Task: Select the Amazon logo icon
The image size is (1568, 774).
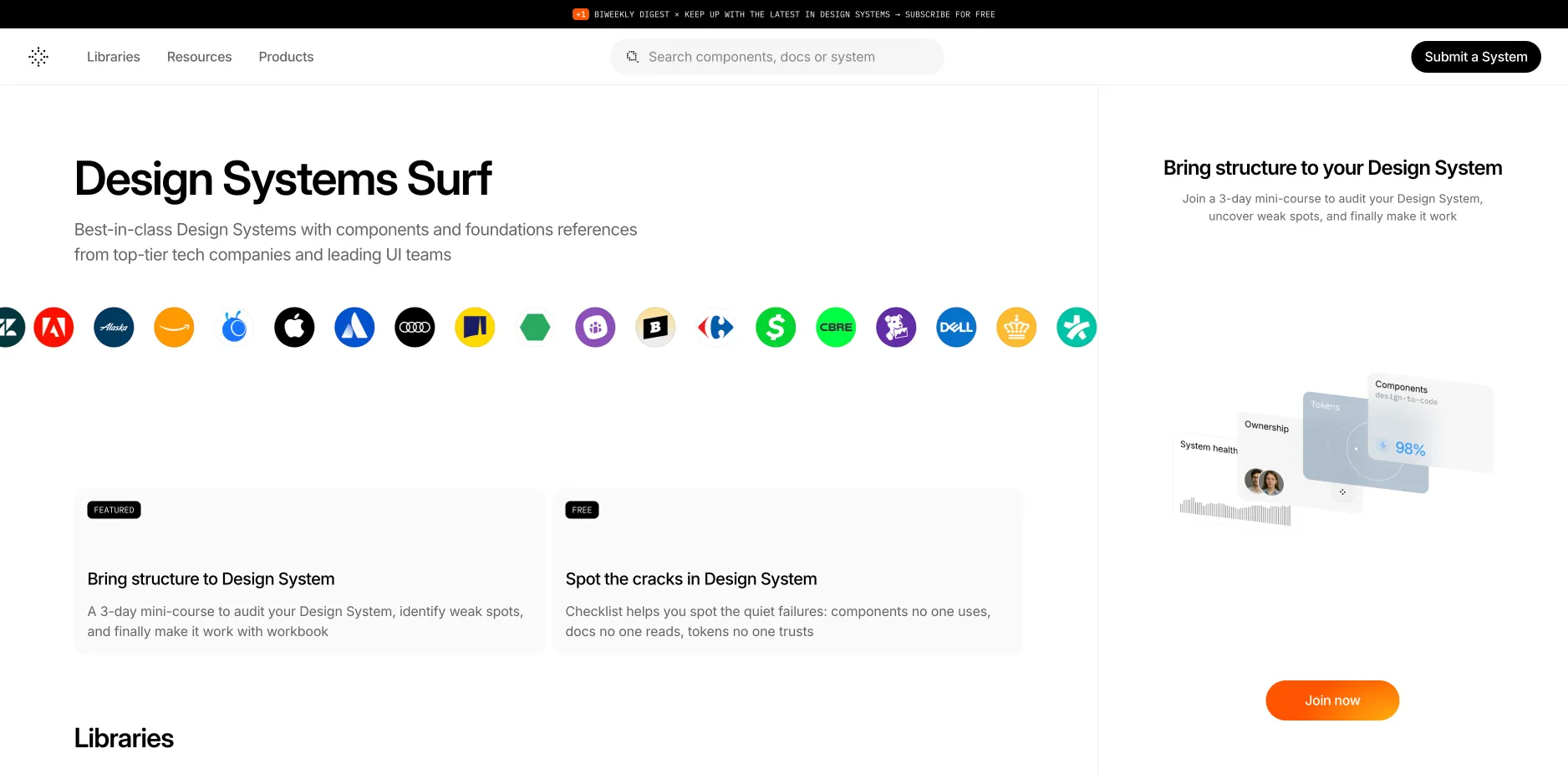Action: point(174,328)
